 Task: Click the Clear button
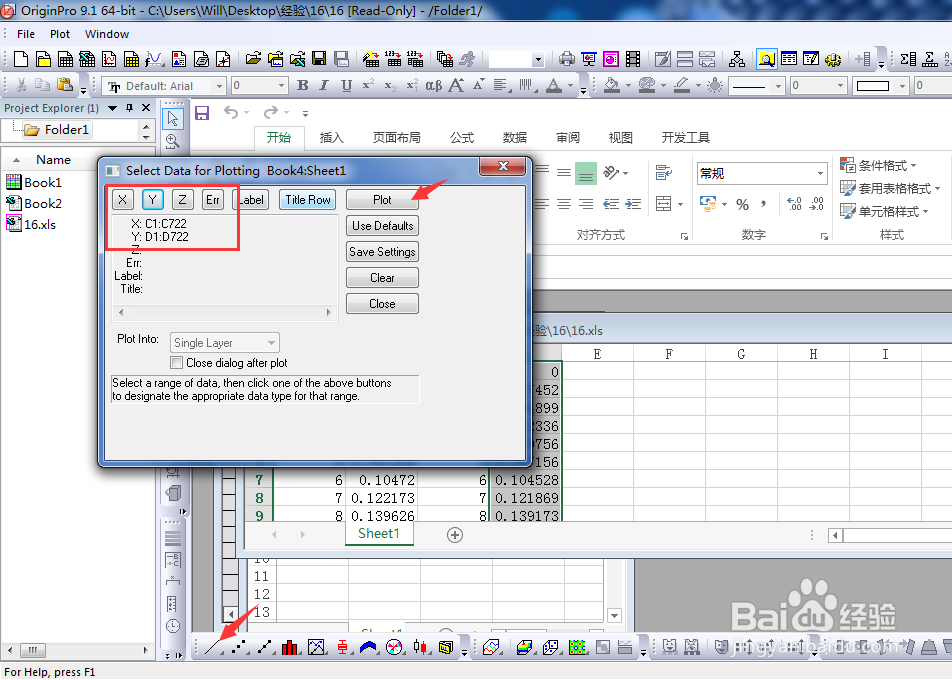382,278
